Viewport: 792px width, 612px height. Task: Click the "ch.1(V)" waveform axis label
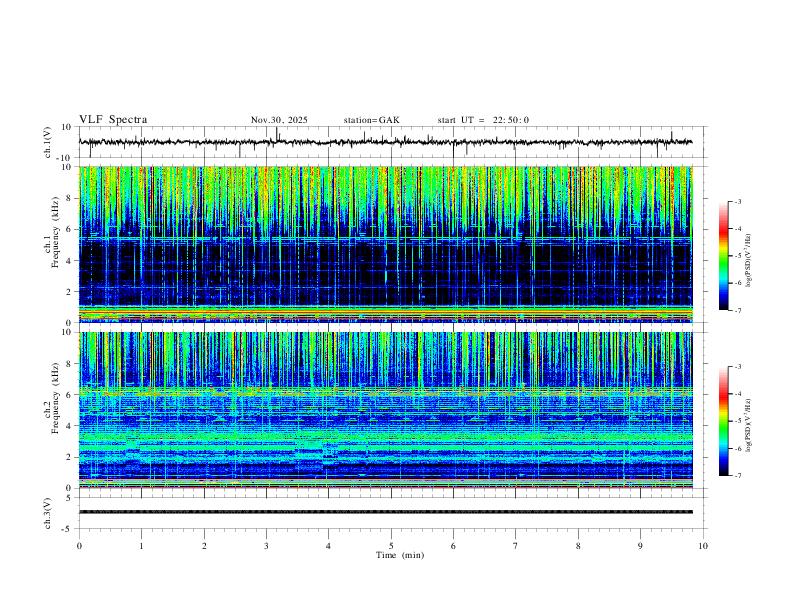click(48, 142)
